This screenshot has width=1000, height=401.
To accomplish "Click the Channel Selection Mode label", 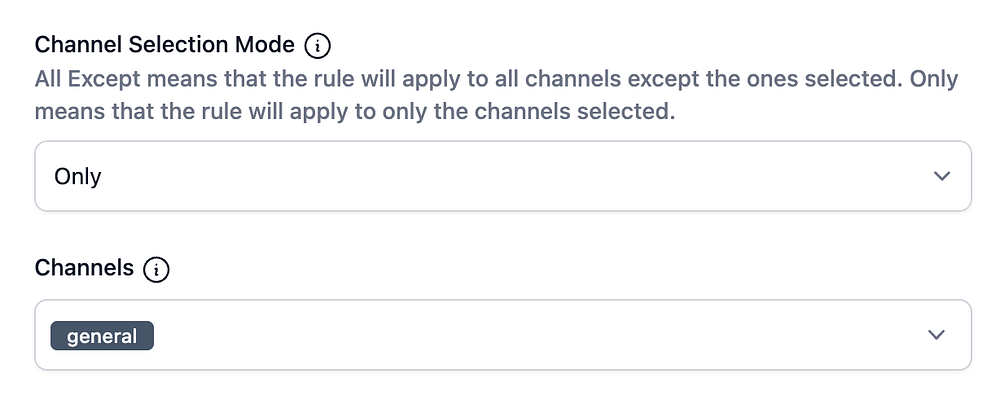I will tap(165, 45).
